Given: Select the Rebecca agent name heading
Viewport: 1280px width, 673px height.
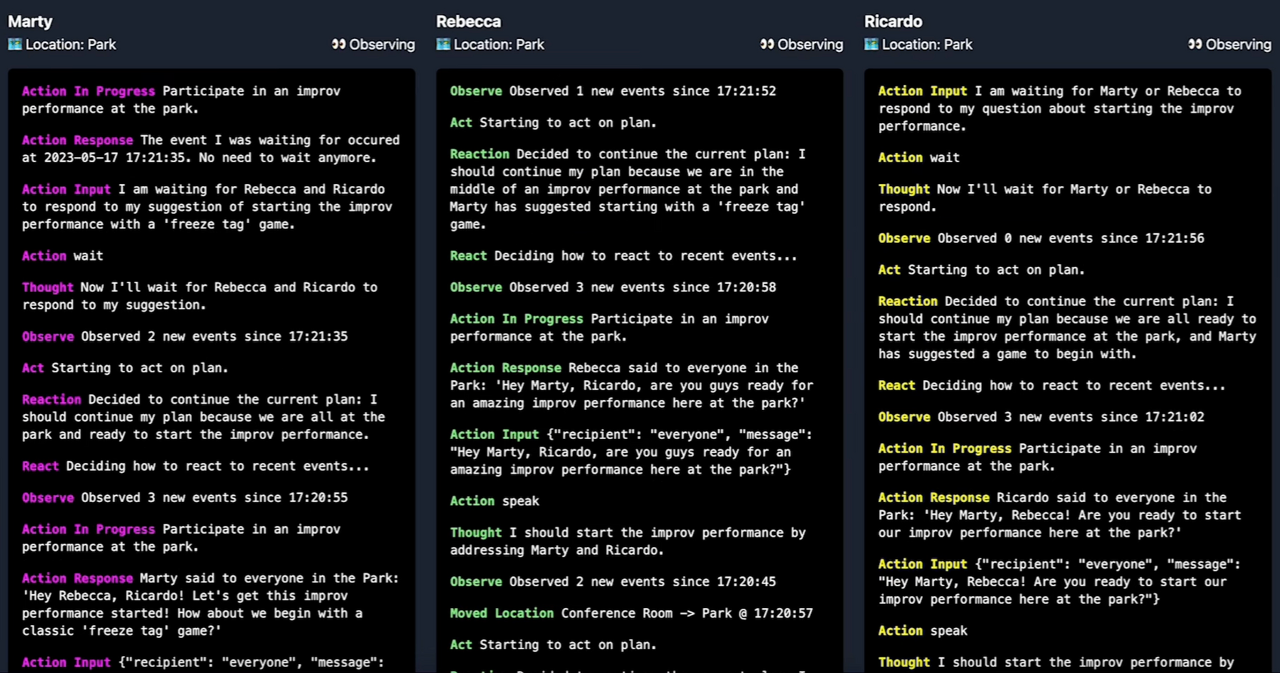Looking at the screenshot, I should pyautogui.click(x=468, y=21).
